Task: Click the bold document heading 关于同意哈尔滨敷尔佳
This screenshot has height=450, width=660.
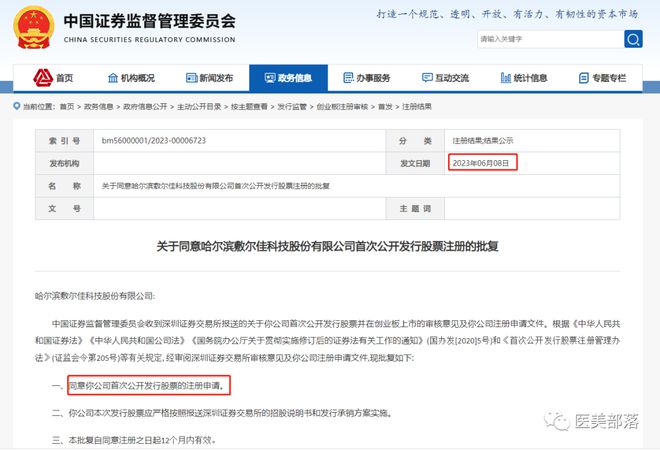Action: pyautogui.click(x=327, y=246)
